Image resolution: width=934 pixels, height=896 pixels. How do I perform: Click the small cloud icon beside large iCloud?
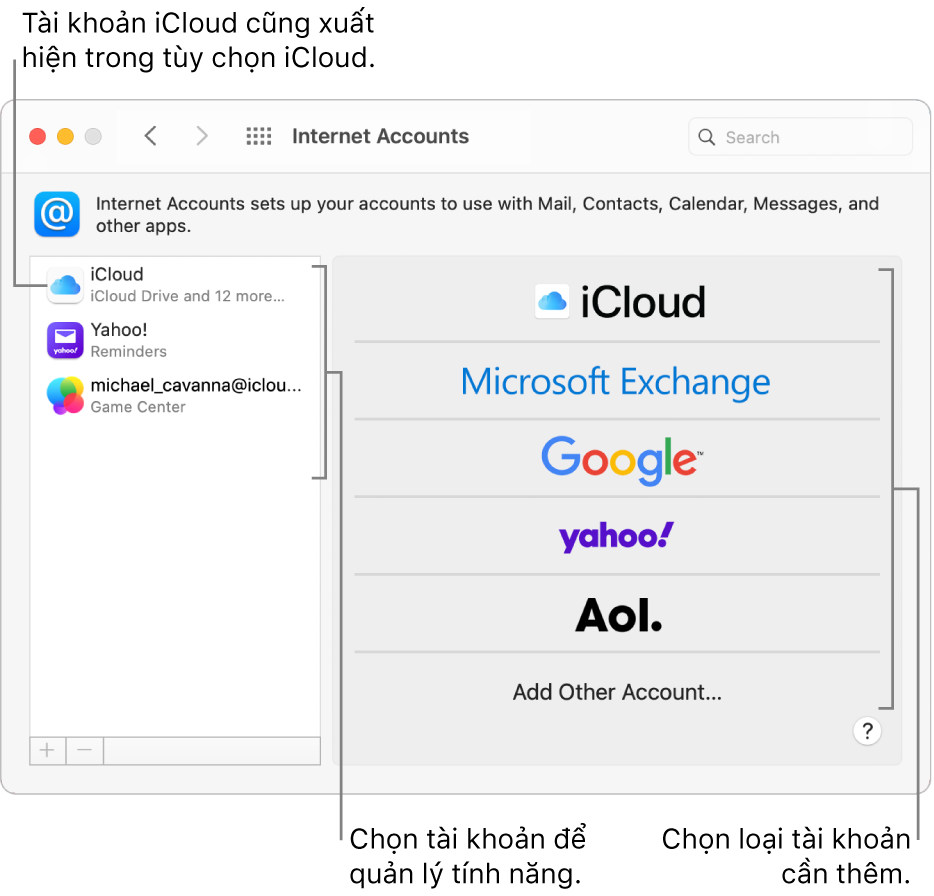point(552,301)
